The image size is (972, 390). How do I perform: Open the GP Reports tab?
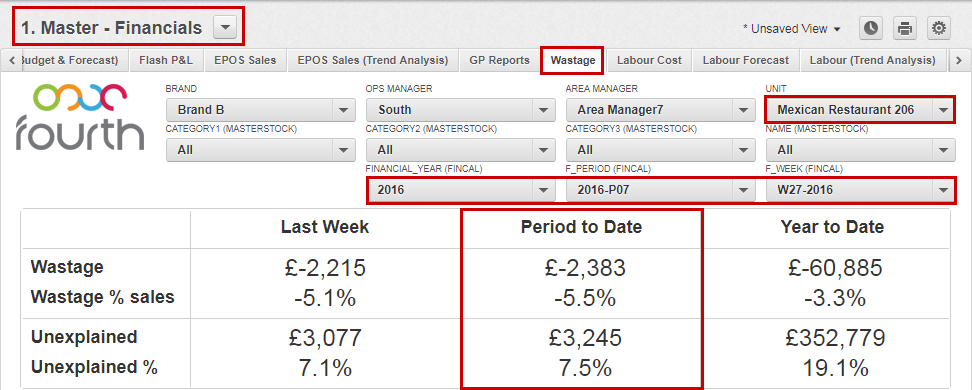tap(500, 60)
